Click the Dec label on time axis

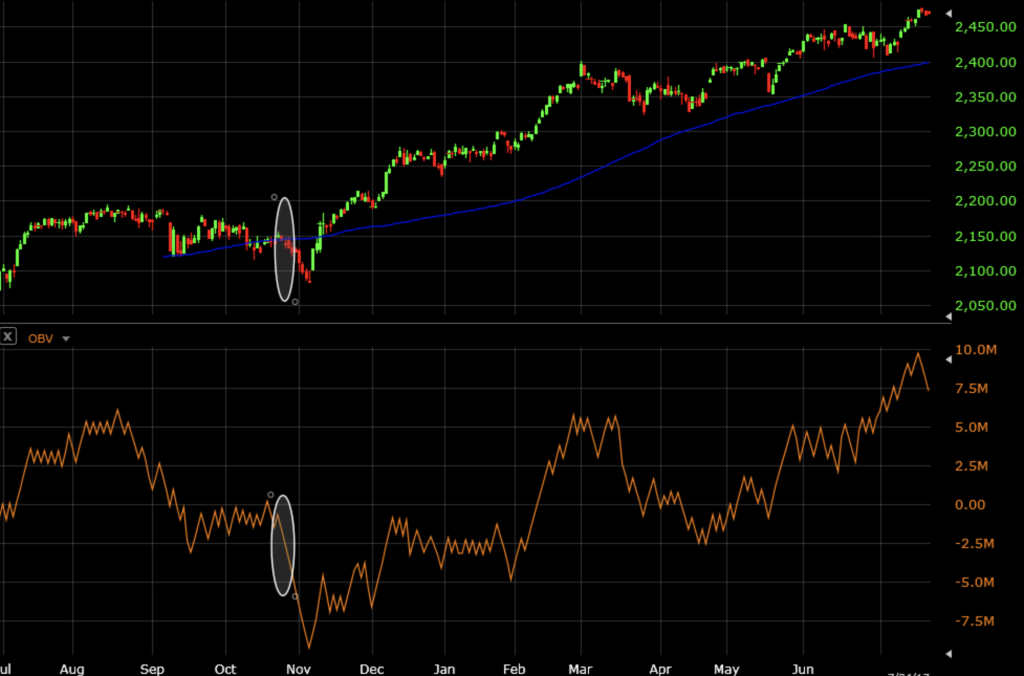372,668
